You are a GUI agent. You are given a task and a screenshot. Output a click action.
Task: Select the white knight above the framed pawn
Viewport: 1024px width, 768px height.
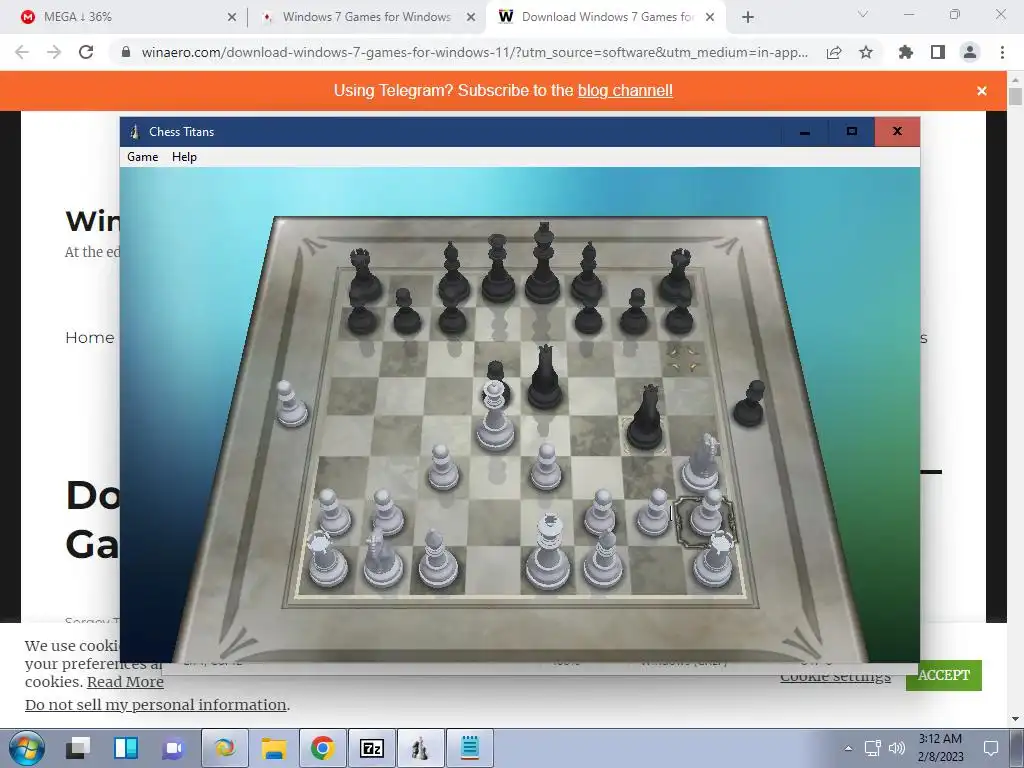[701, 462]
